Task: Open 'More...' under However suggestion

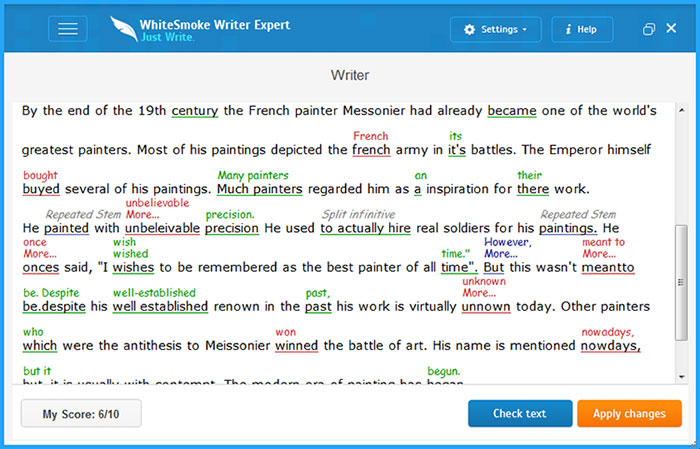Action: pyautogui.click(x=500, y=254)
